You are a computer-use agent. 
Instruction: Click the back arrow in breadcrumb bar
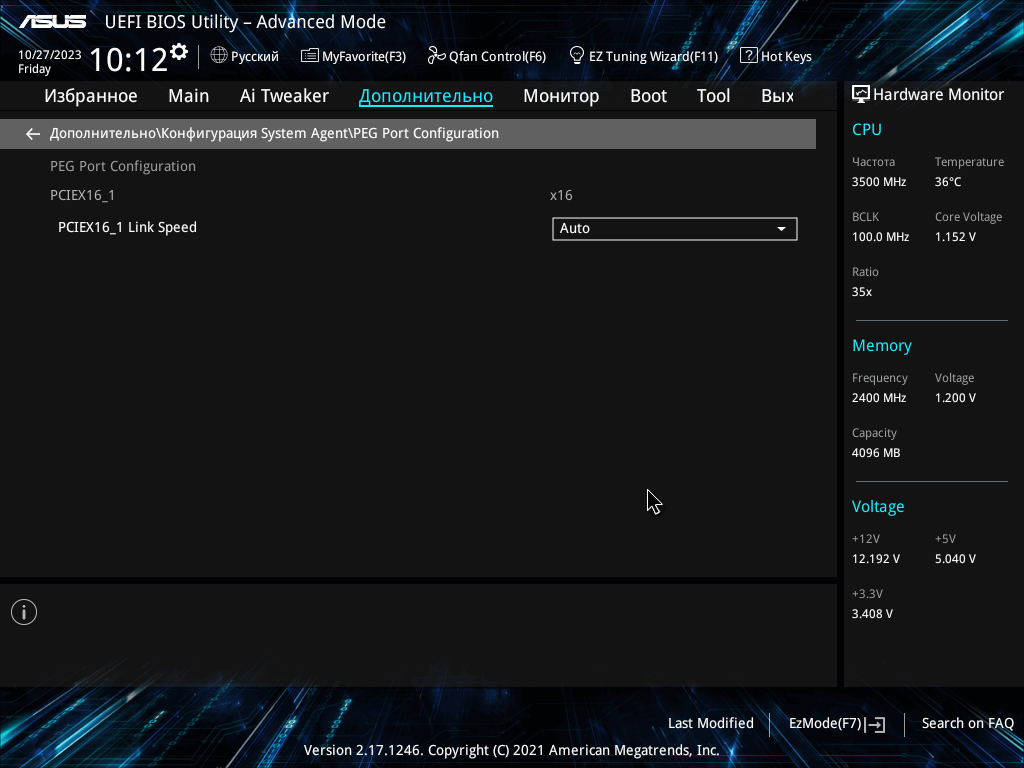pos(33,134)
